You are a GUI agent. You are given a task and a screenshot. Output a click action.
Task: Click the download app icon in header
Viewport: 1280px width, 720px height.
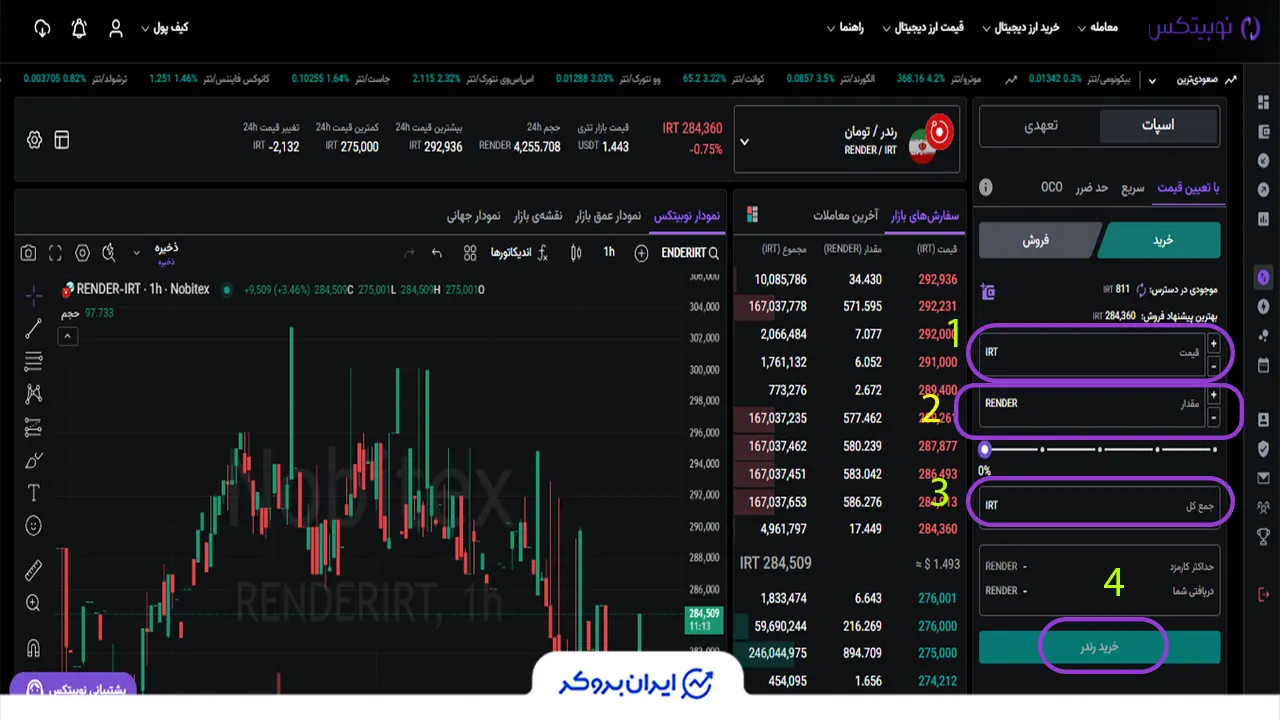[x=42, y=28]
